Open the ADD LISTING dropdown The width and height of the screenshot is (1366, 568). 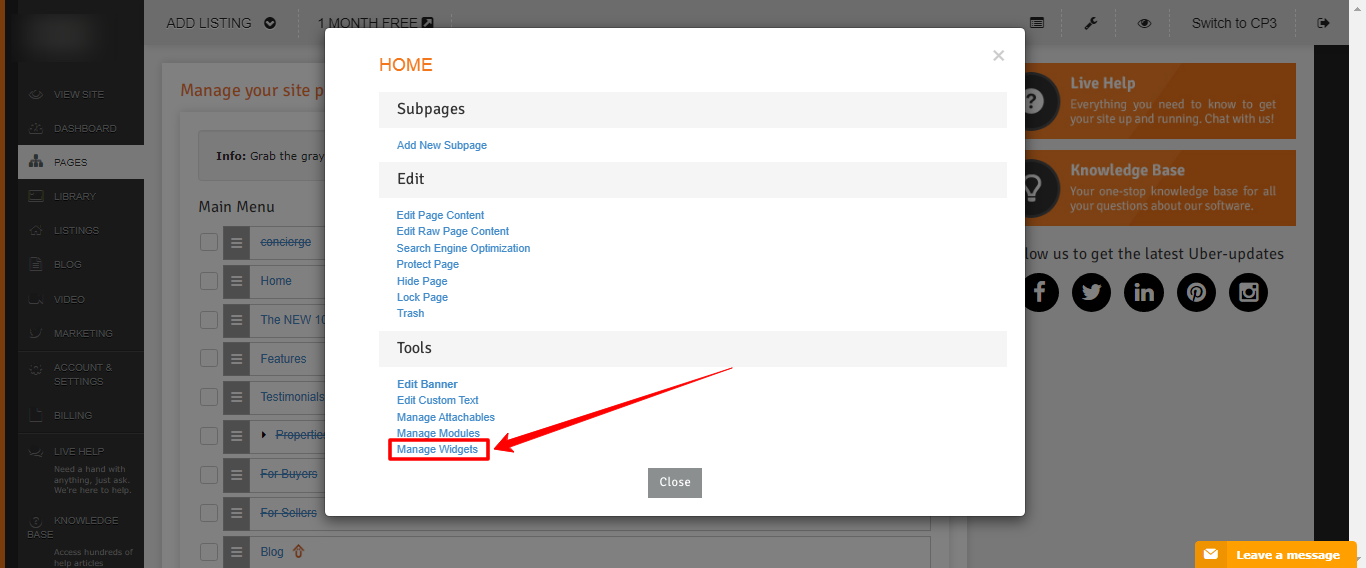pos(221,23)
